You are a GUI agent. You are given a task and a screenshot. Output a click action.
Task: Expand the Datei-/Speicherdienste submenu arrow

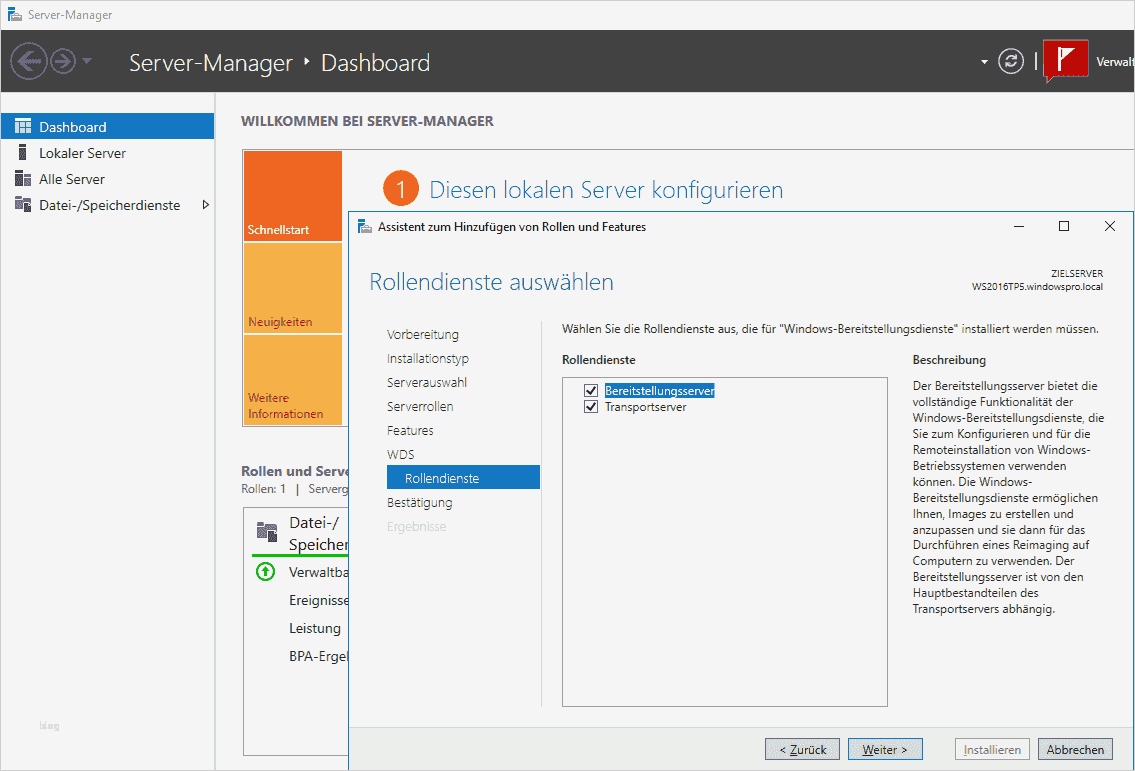coord(206,205)
